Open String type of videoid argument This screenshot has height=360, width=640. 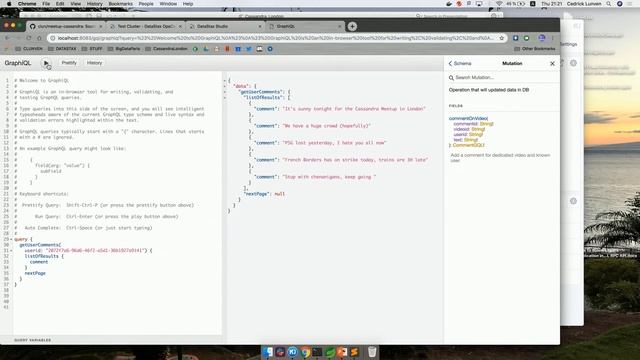(x=478, y=129)
